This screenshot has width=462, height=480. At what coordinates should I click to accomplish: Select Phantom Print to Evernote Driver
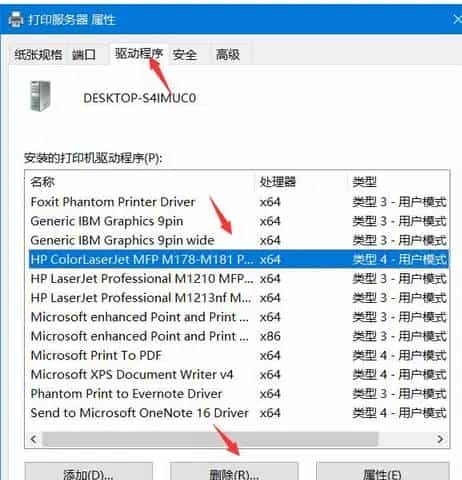coord(239,394)
